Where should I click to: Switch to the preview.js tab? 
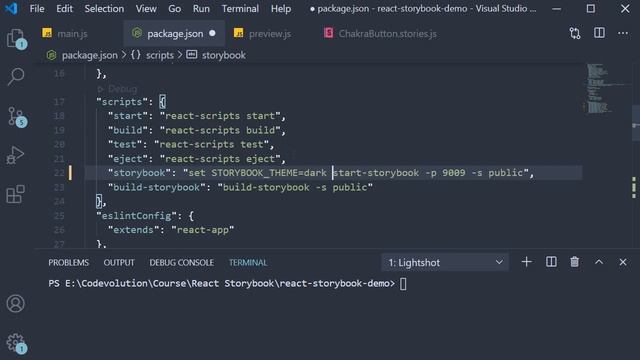click(x=269, y=33)
